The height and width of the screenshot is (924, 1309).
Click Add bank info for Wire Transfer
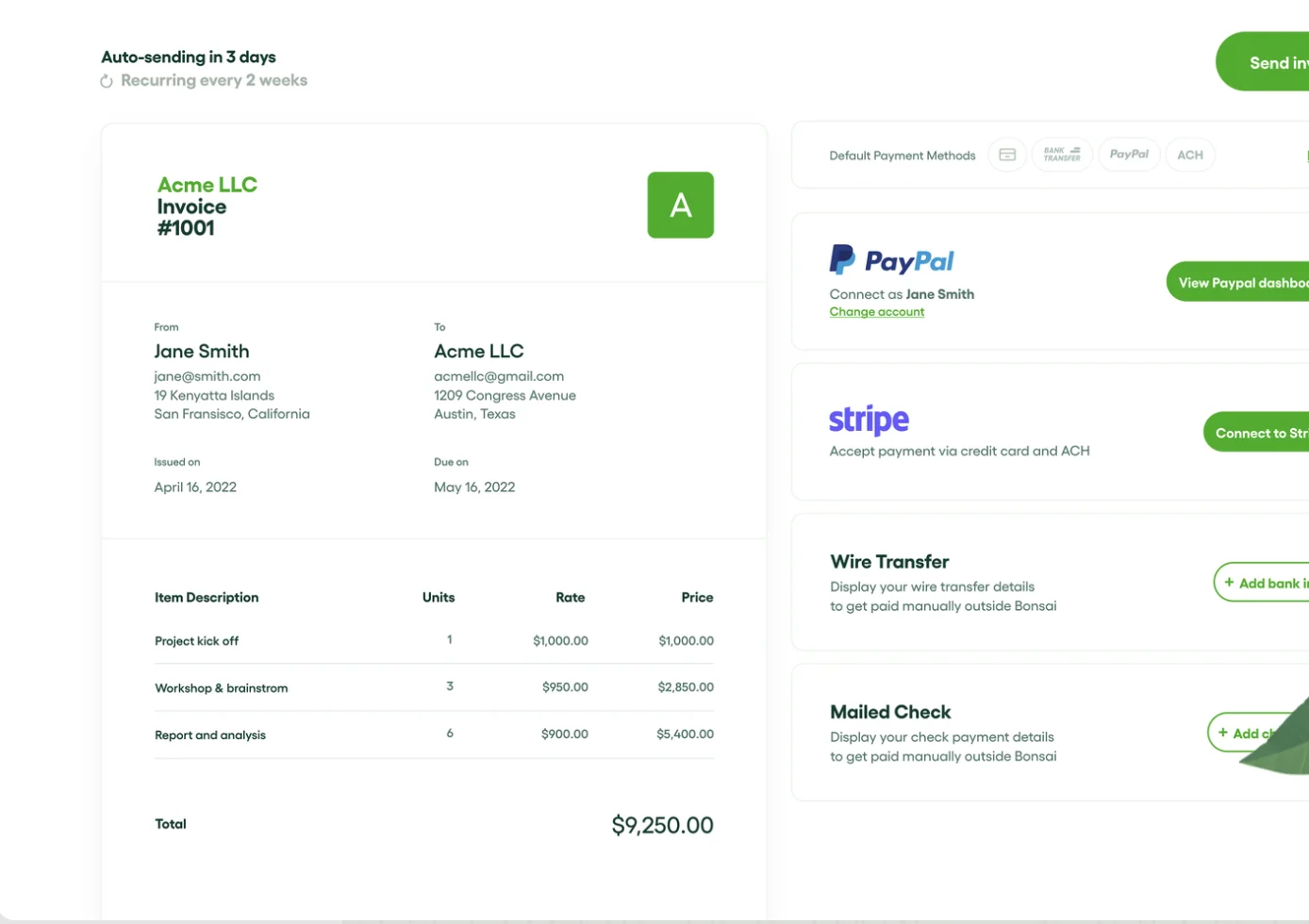pyautogui.click(x=1262, y=583)
